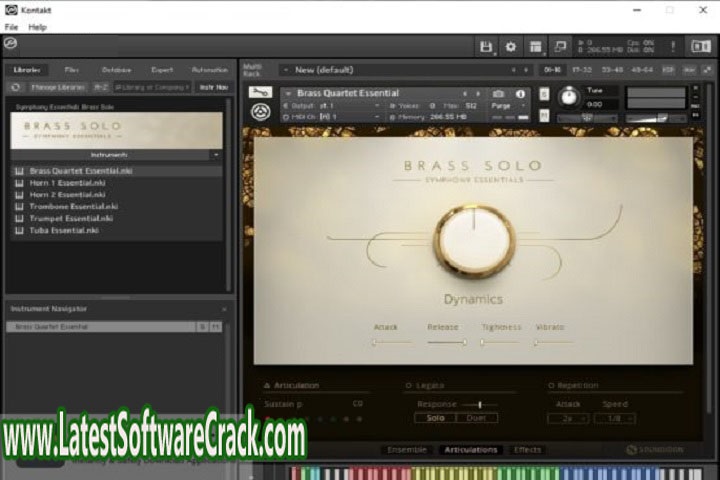Image resolution: width=720 pixels, height=480 pixels.
Task: Enable the Repetition section toggle
Action: (x=551, y=385)
